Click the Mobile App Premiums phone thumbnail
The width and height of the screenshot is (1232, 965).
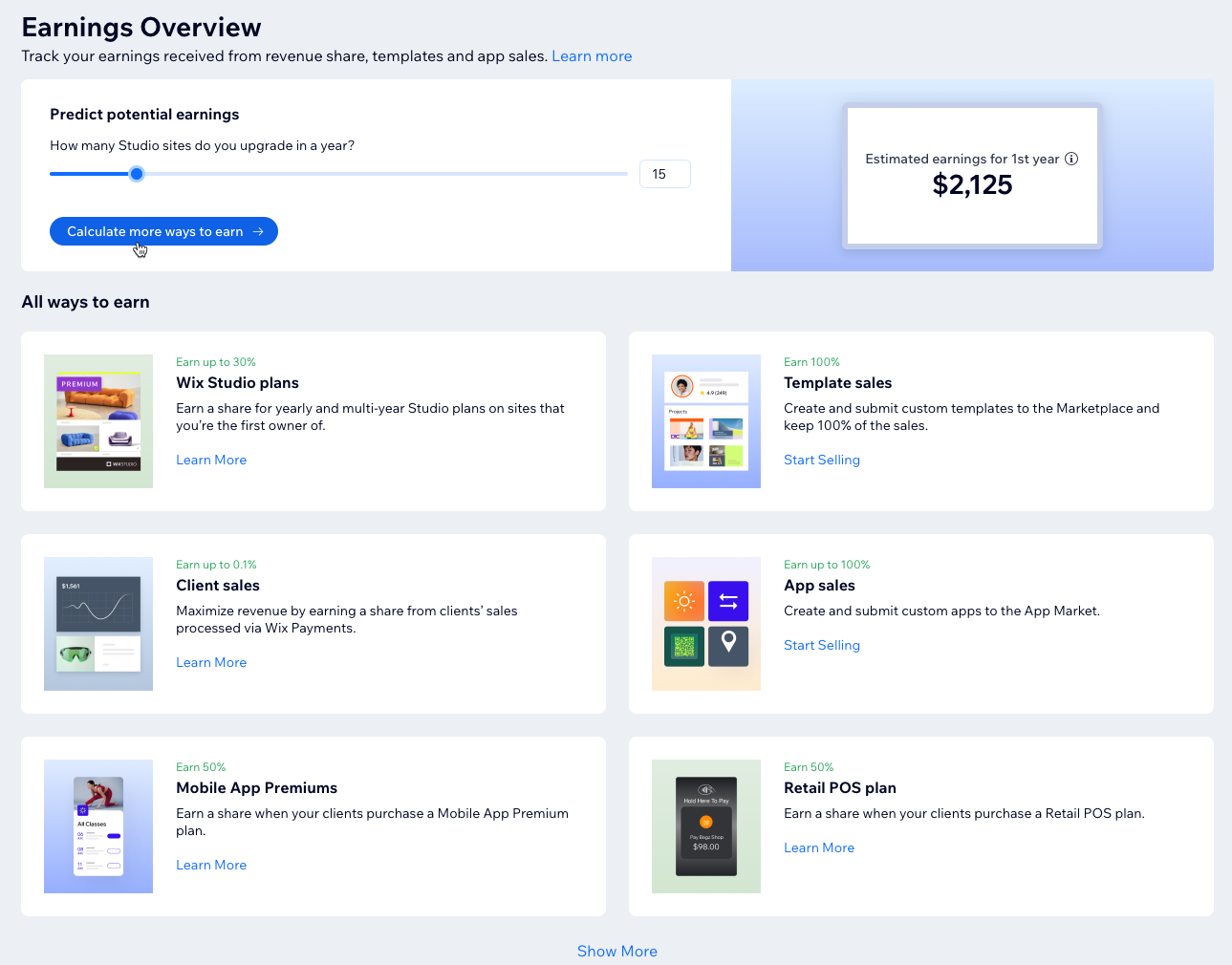click(98, 826)
